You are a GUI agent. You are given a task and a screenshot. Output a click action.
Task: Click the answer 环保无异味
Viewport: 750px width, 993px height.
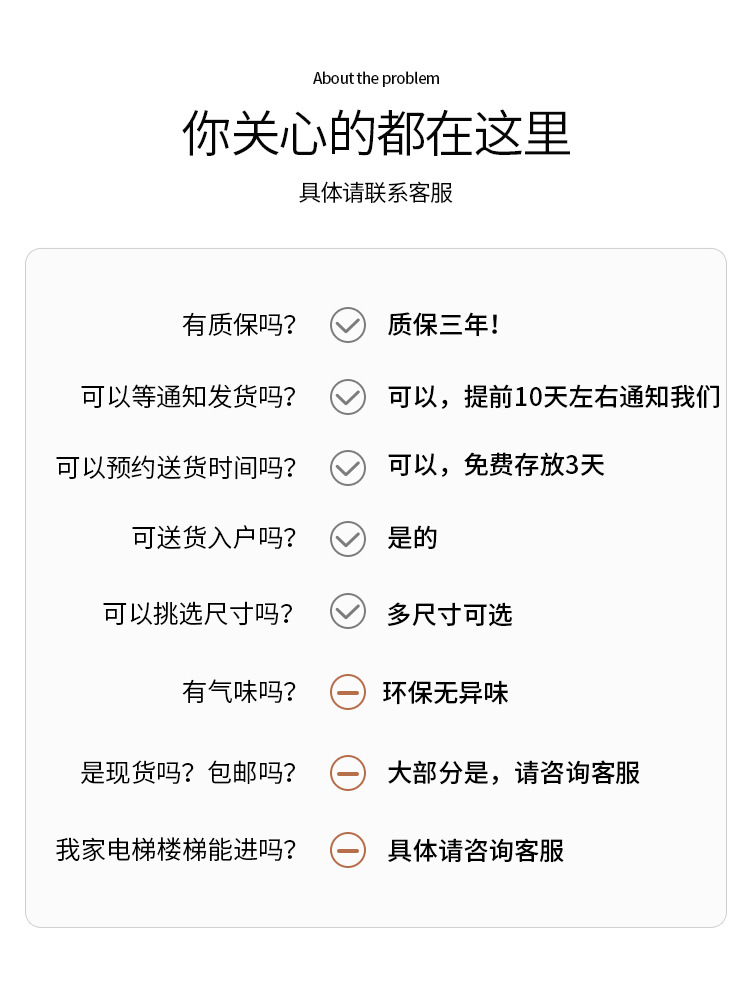[x=446, y=693]
